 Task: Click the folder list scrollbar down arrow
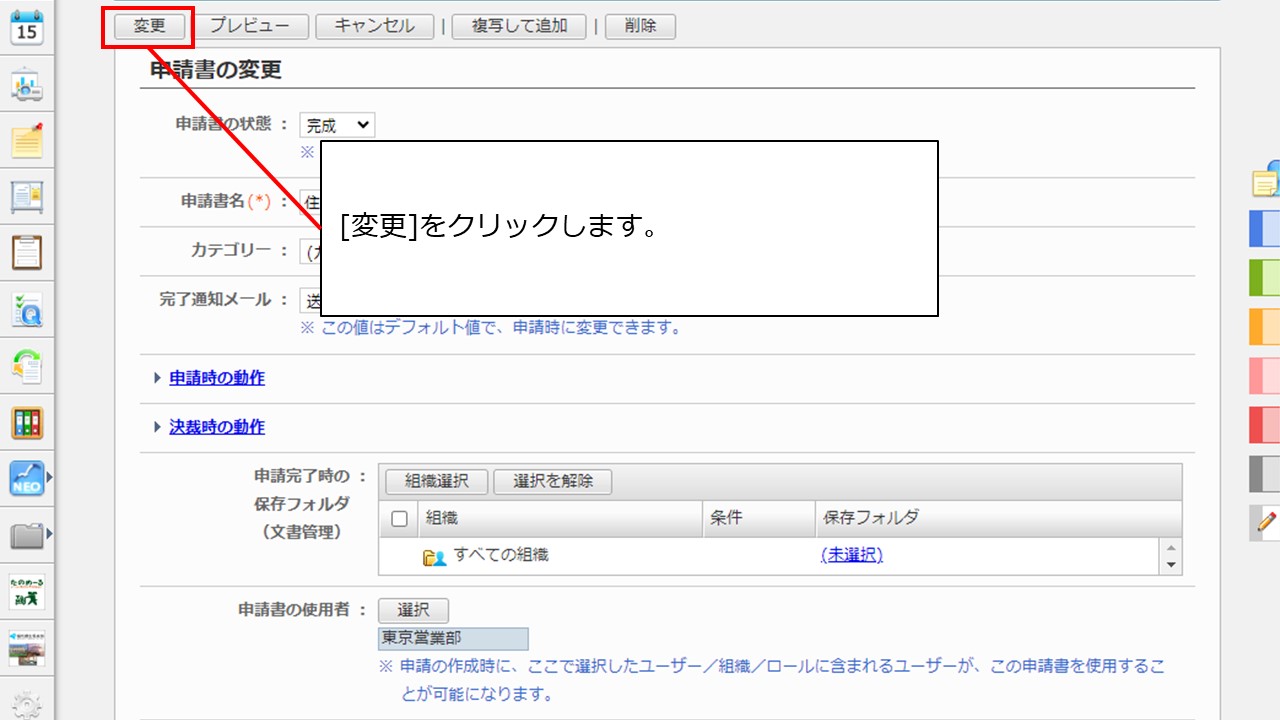[x=1172, y=565]
